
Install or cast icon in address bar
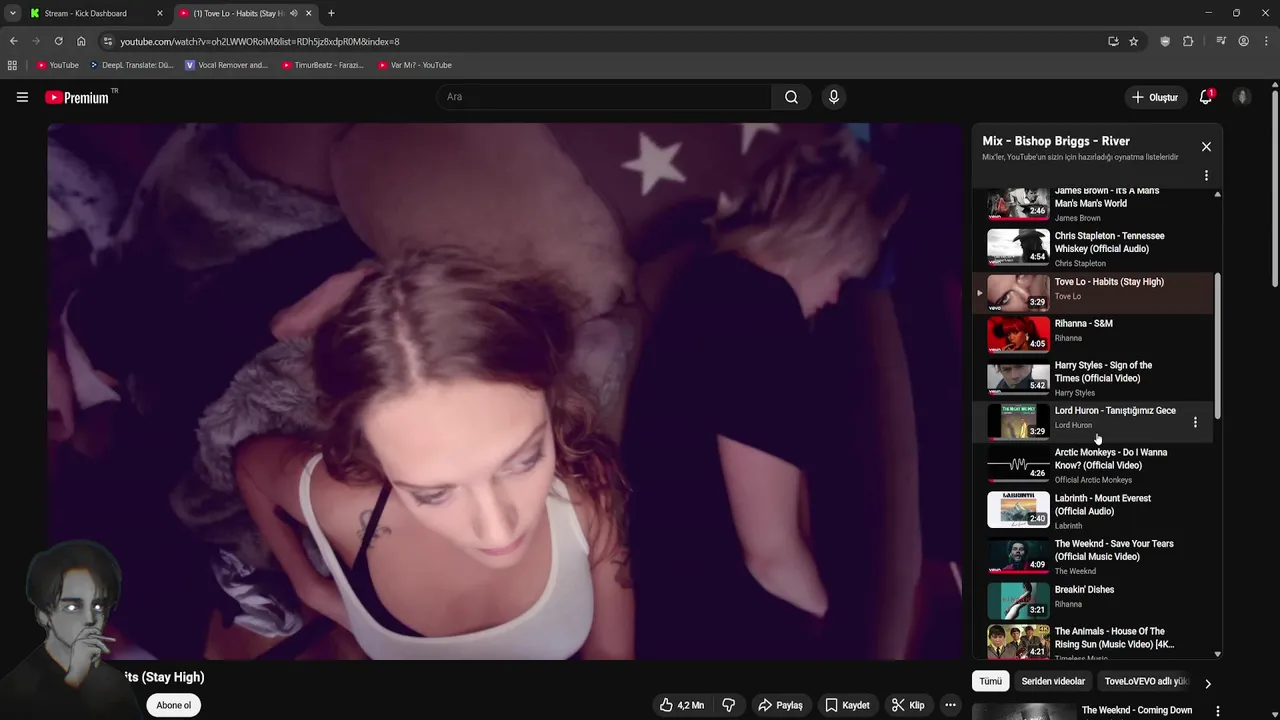[x=1113, y=41]
